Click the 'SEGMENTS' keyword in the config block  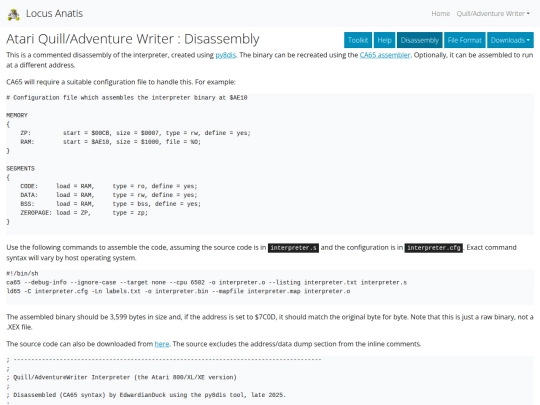tap(20, 169)
